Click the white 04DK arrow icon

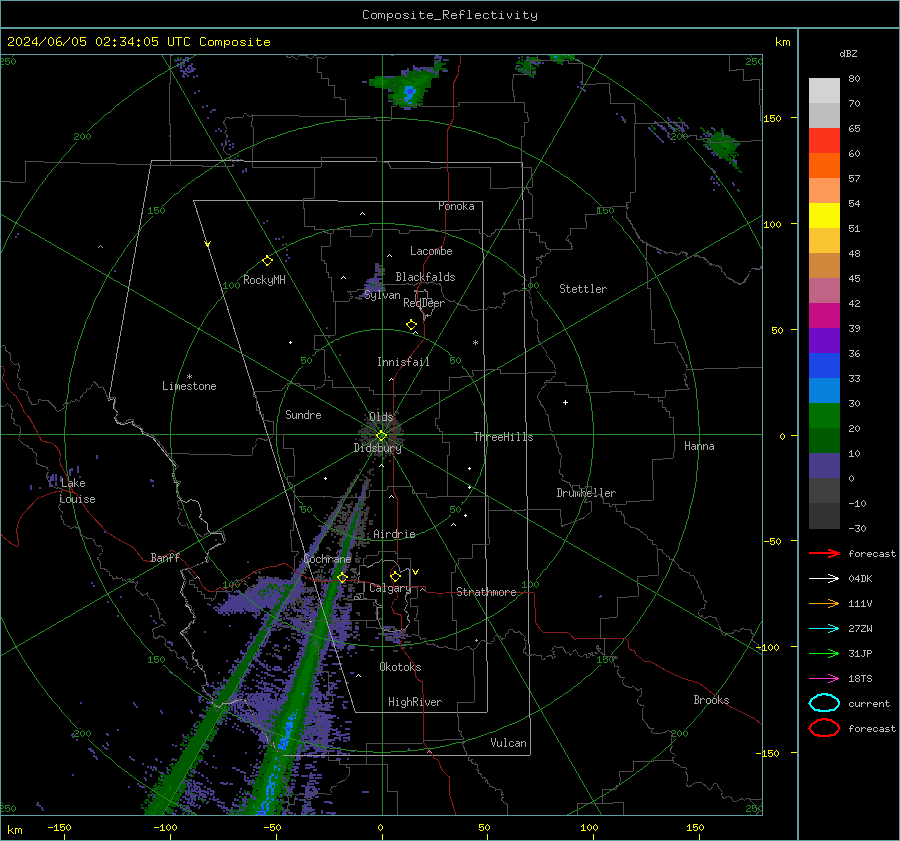tap(824, 579)
